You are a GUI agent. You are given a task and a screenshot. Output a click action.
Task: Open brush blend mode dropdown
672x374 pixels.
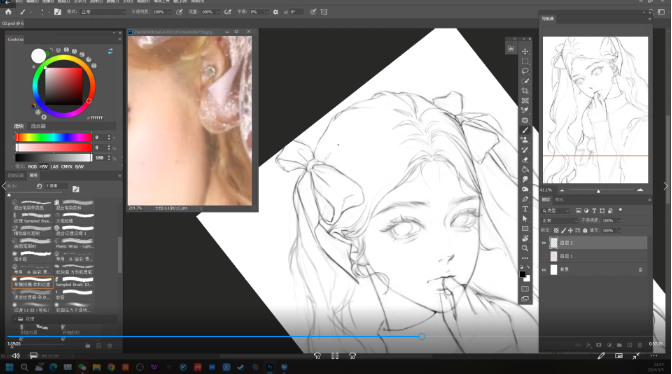coord(103,12)
